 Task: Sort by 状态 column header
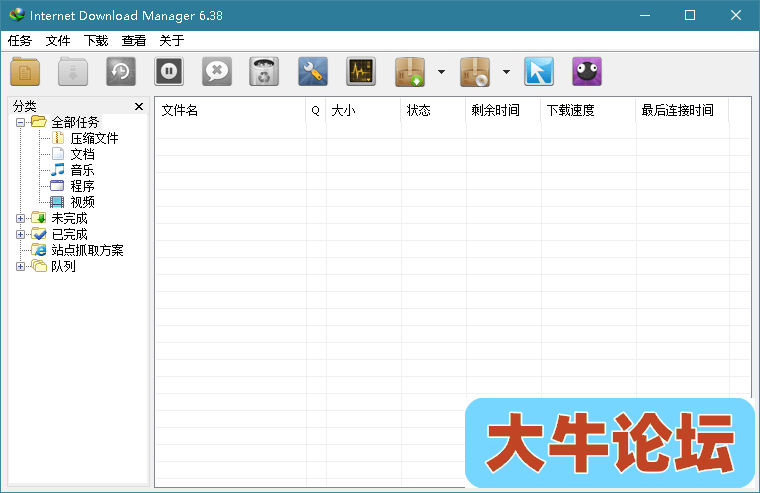point(433,111)
